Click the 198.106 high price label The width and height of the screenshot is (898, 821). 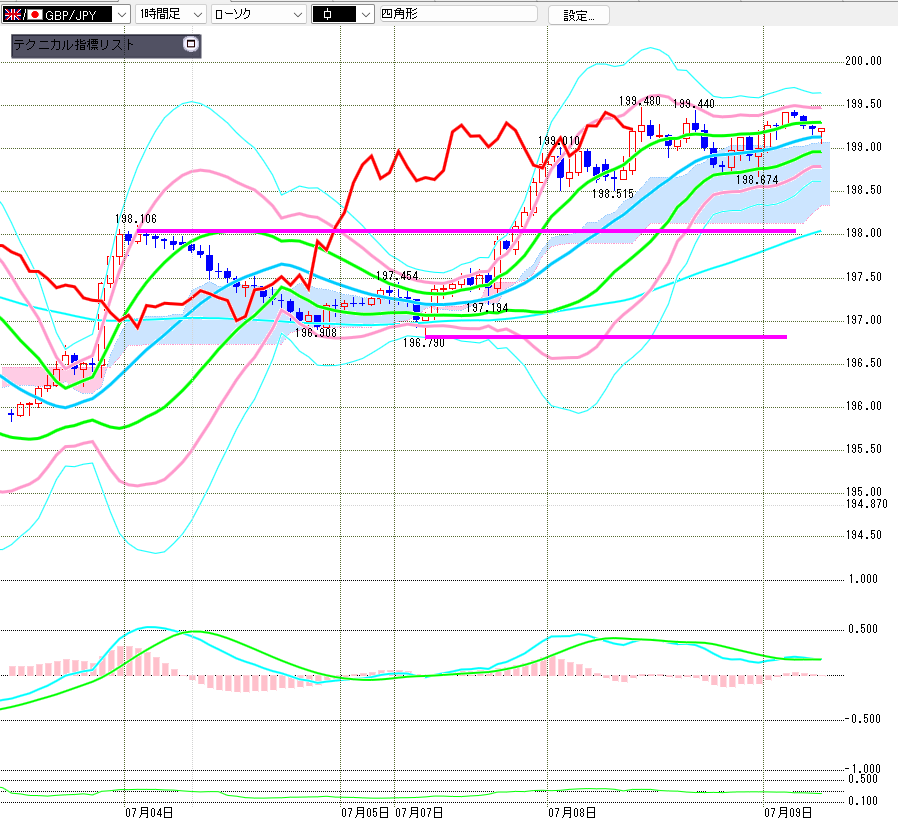pyautogui.click(x=136, y=219)
